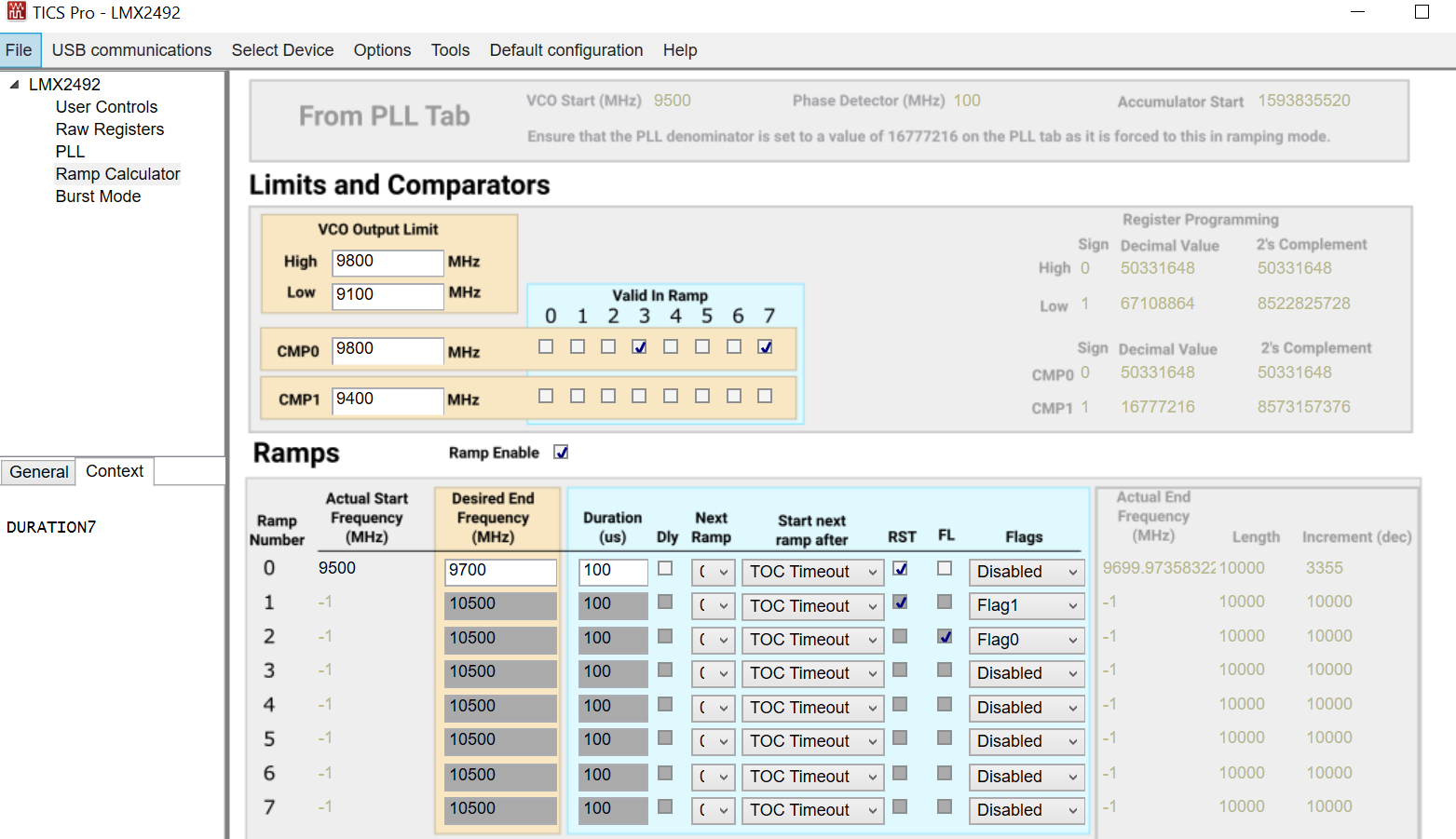
Task: Check CMP0 valid in ramp 3 box
Action: pos(639,347)
